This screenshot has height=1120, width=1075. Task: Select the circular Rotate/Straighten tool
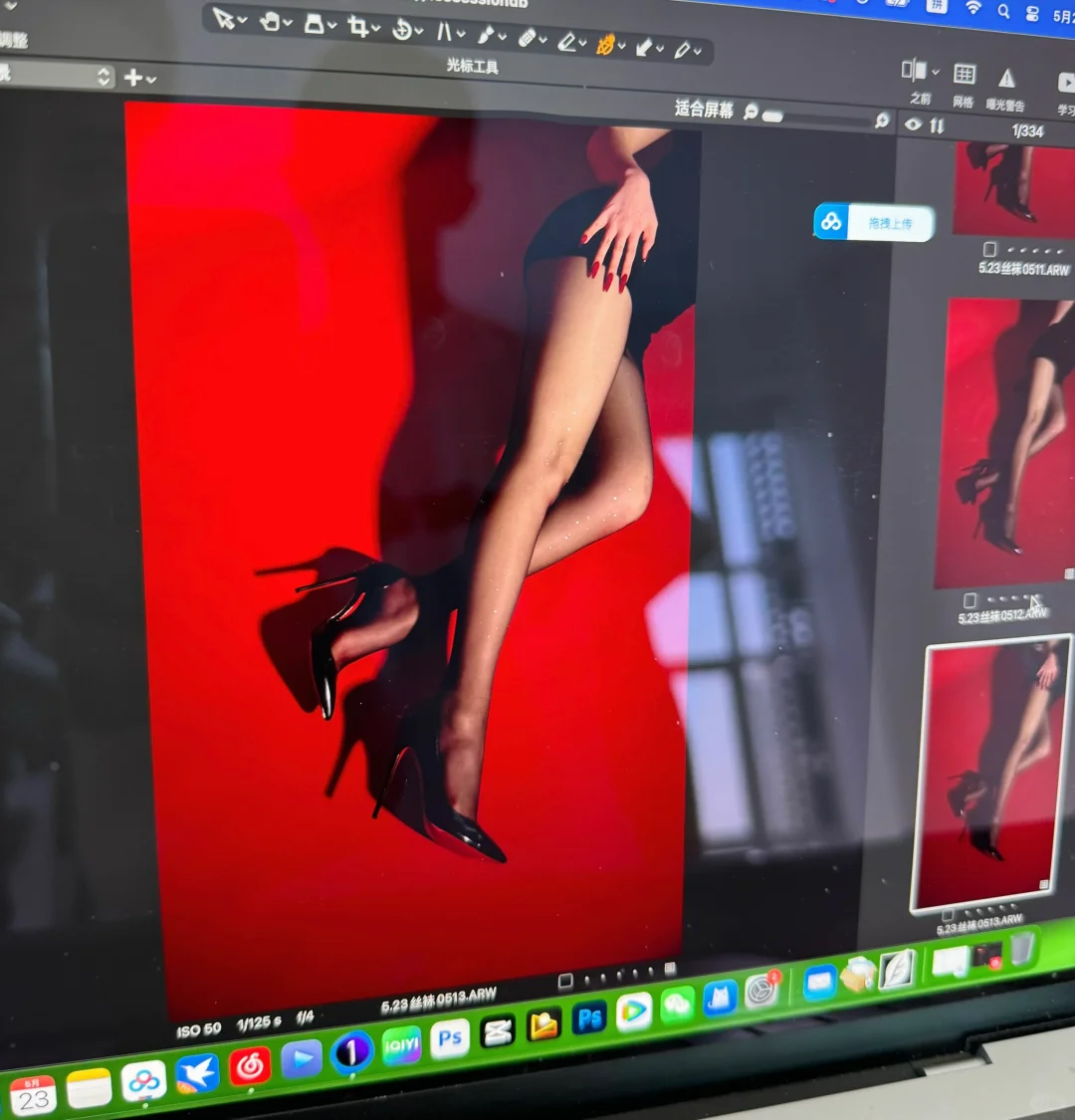pyautogui.click(x=402, y=30)
